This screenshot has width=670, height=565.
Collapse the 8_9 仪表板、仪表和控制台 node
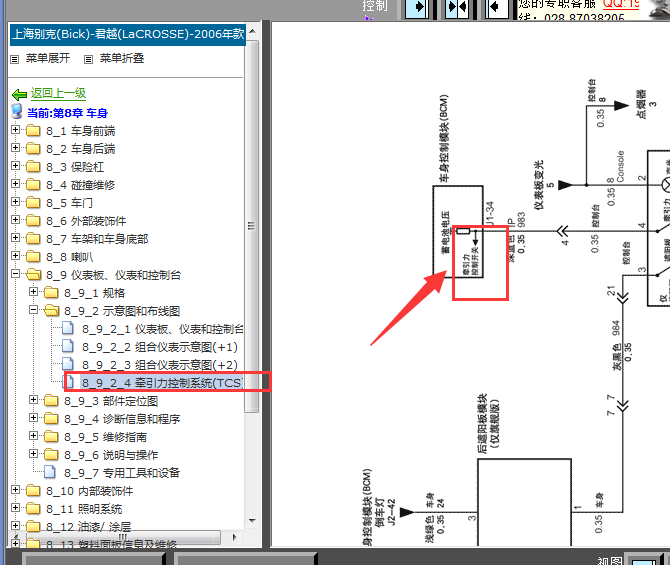pyautogui.click(x=15, y=274)
